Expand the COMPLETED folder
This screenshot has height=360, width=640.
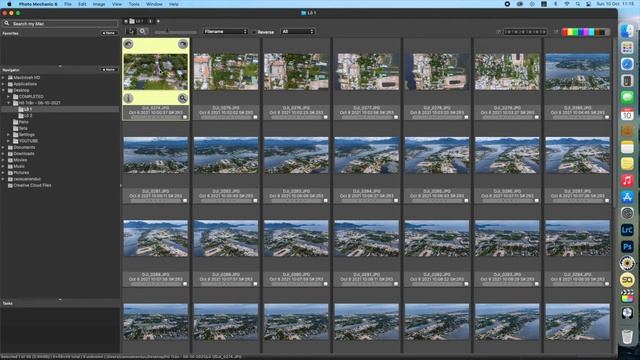9,97
